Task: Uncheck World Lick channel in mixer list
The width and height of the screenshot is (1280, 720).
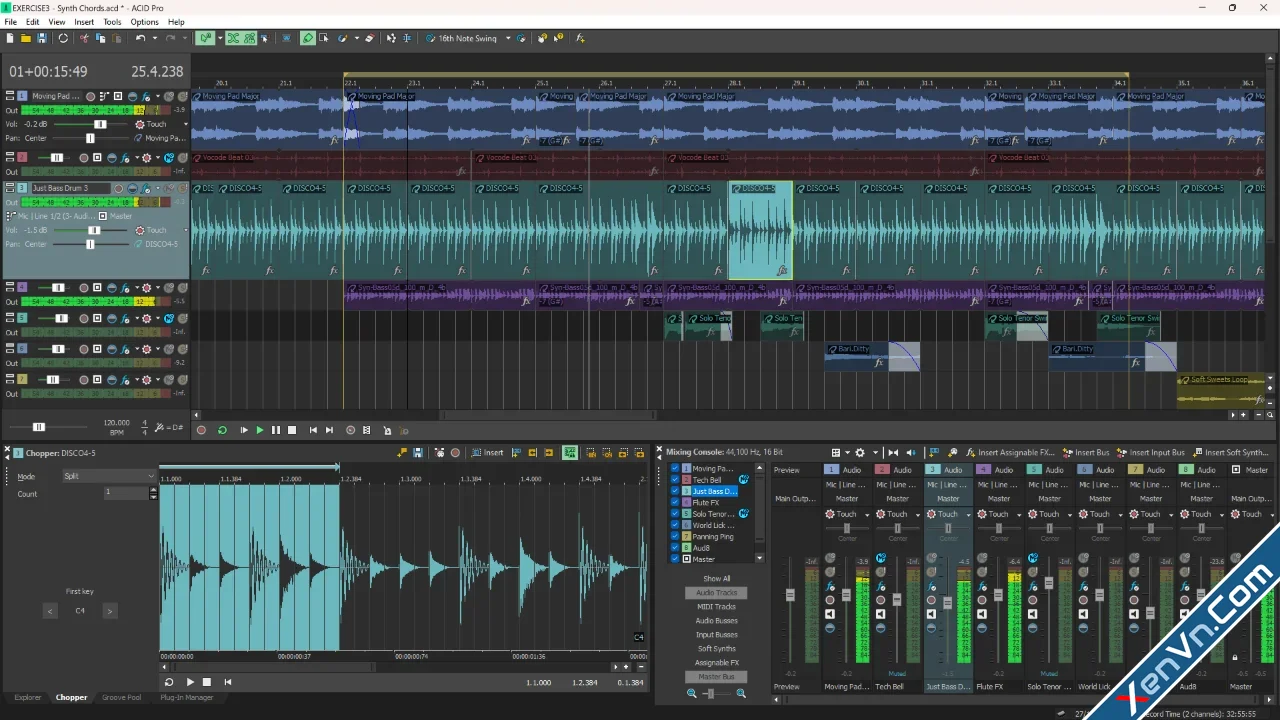Action: [675, 525]
